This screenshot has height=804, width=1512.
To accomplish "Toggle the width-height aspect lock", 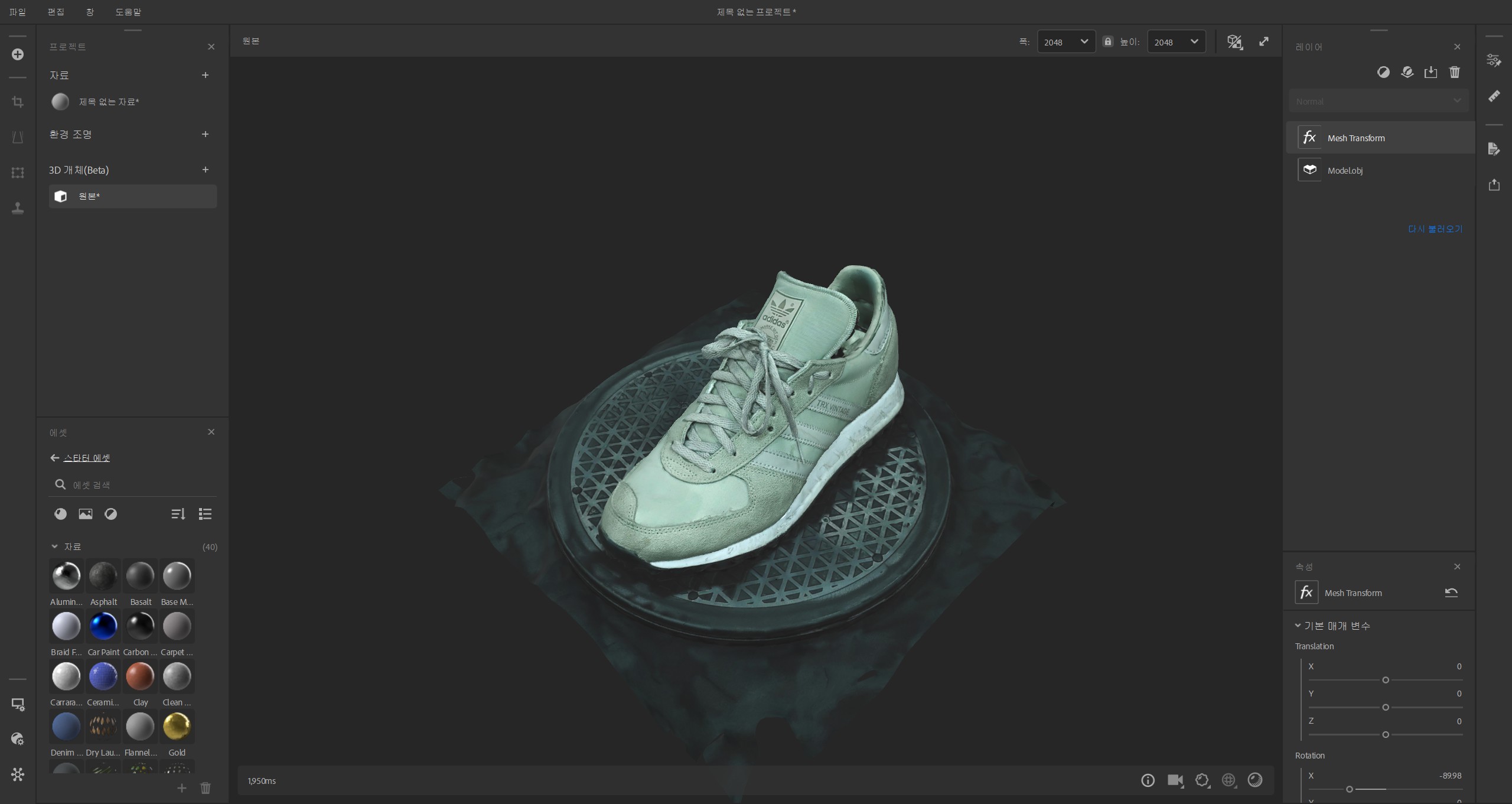I will [1108, 41].
